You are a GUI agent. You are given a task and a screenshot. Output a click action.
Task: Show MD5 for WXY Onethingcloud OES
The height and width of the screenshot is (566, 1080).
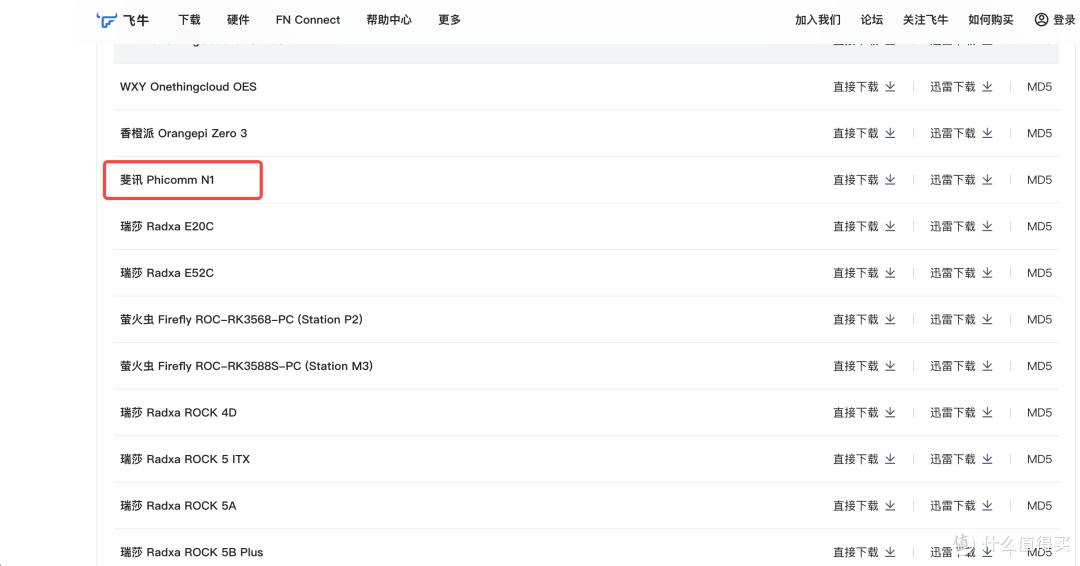click(x=1039, y=87)
